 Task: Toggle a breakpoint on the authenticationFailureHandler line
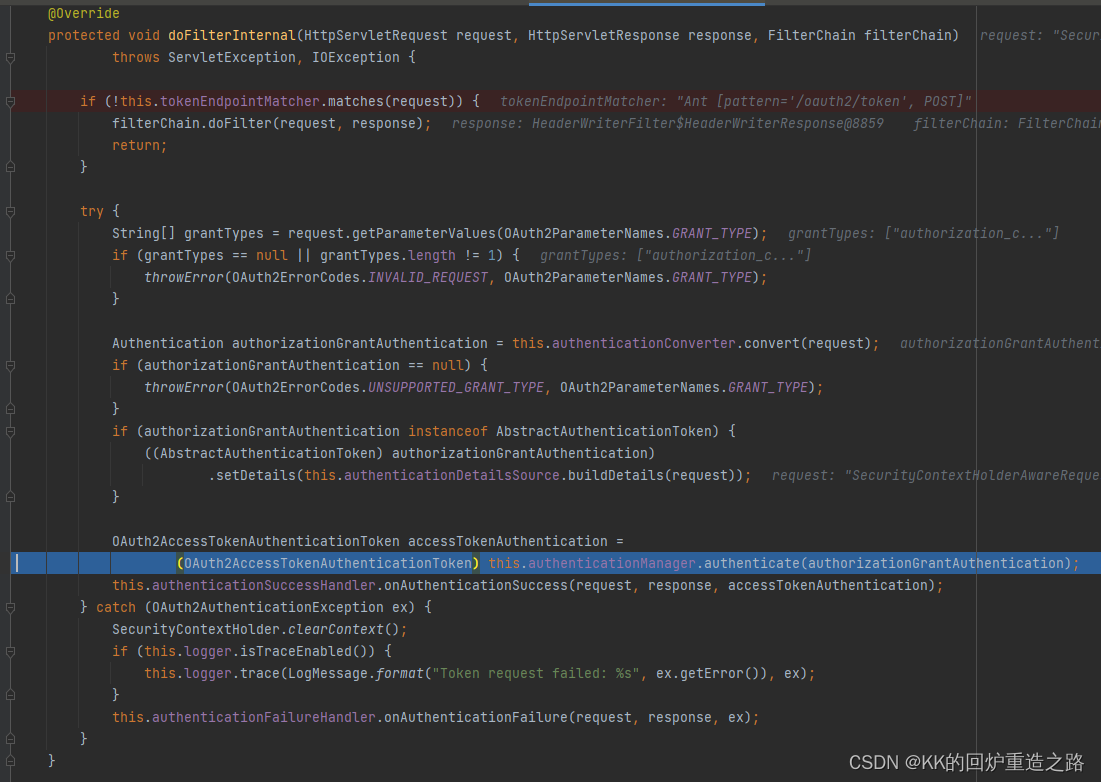[27, 716]
